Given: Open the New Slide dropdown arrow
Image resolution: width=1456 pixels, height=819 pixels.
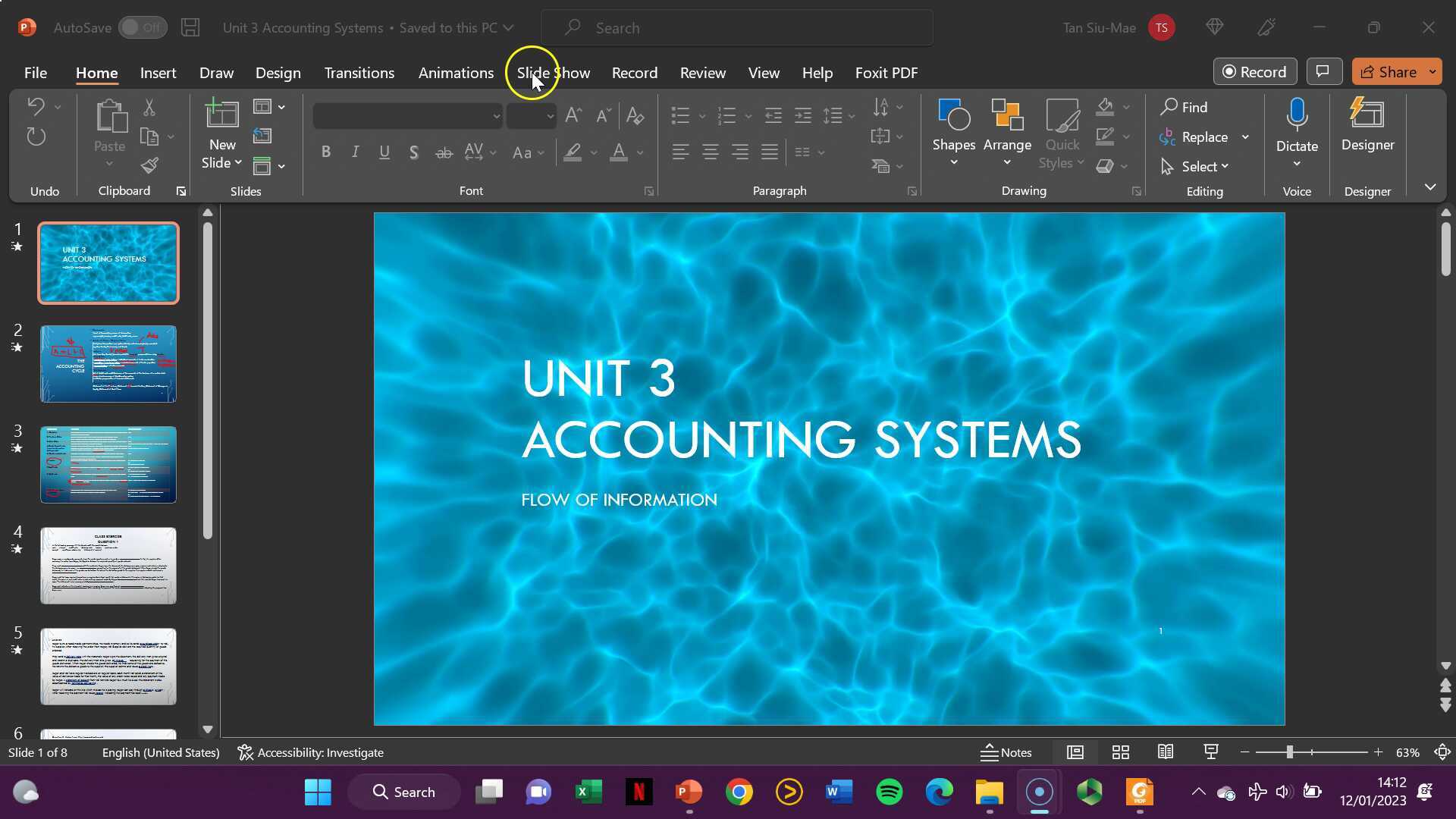Looking at the screenshot, I should pos(237,163).
